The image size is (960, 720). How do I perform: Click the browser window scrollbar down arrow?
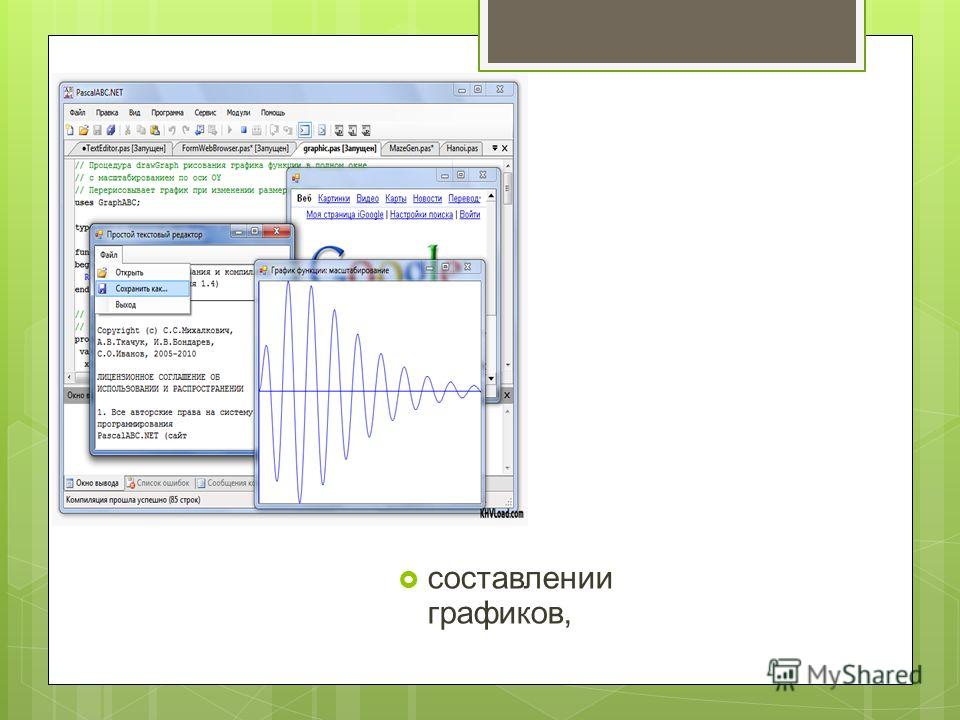(491, 378)
